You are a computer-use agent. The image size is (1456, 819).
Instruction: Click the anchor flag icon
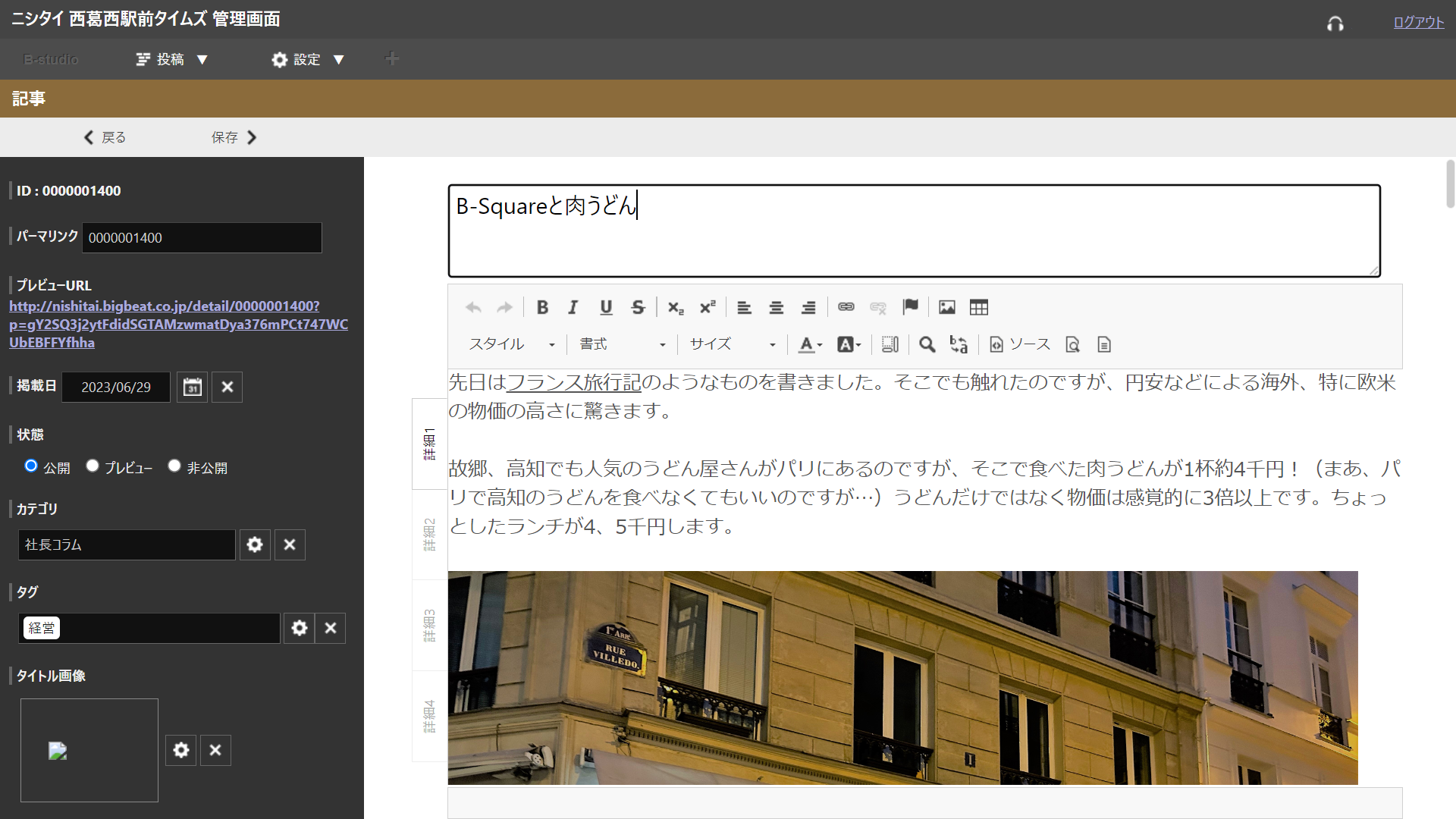(x=910, y=307)
